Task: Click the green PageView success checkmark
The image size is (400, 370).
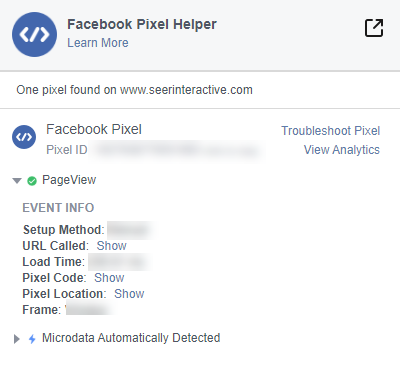Action: [32, 181]
